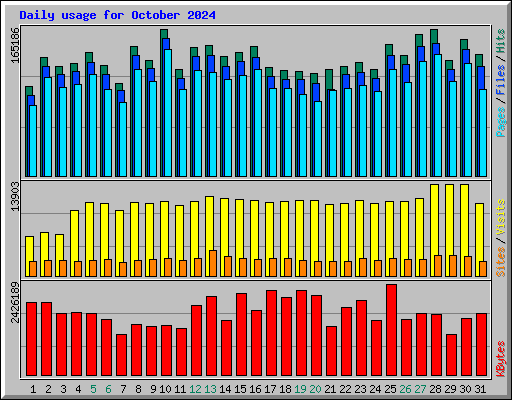
Task: Click the red KBytes bar for day 1
Action: [32, 339]
